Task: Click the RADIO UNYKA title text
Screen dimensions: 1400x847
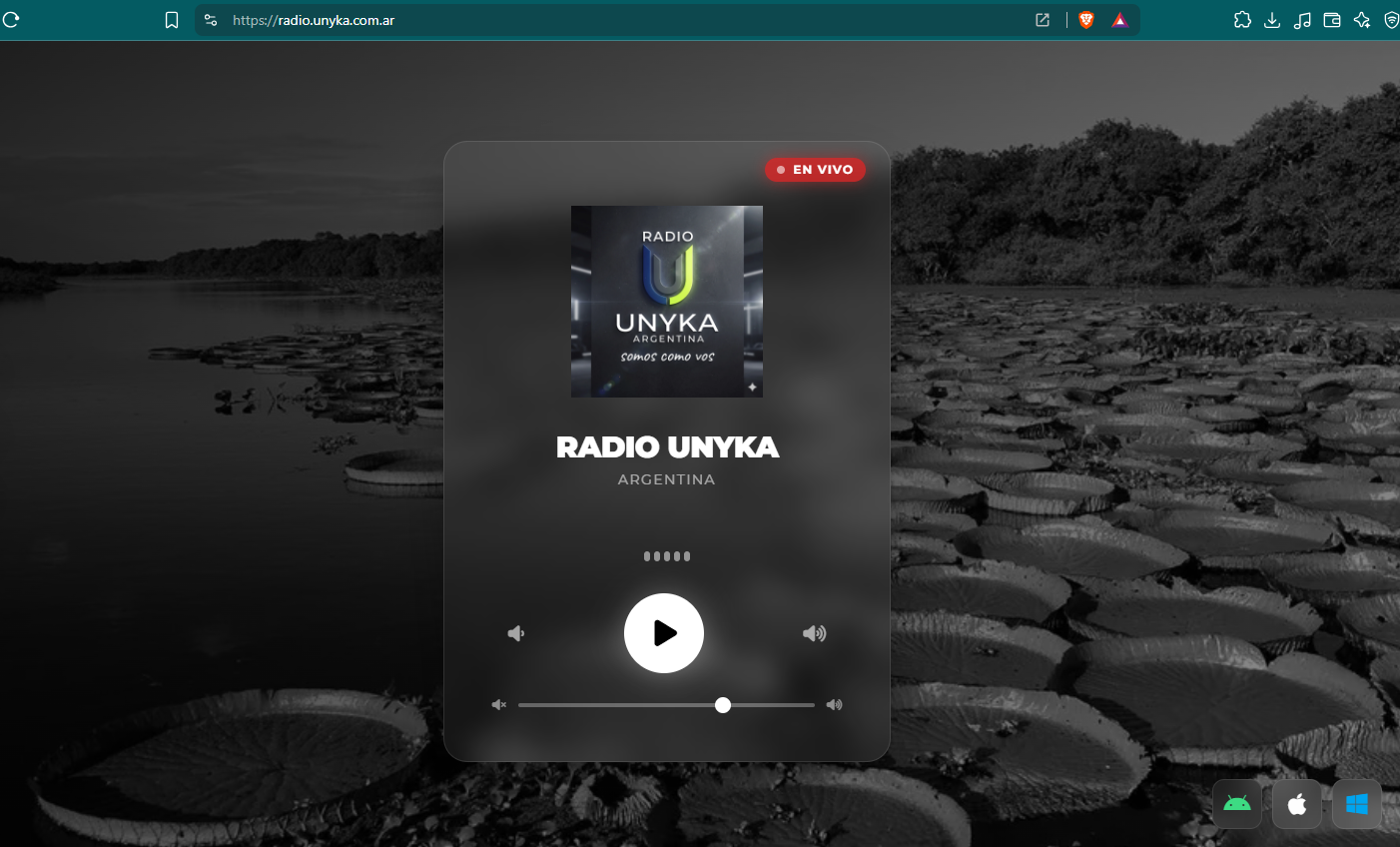Action: 667,447
